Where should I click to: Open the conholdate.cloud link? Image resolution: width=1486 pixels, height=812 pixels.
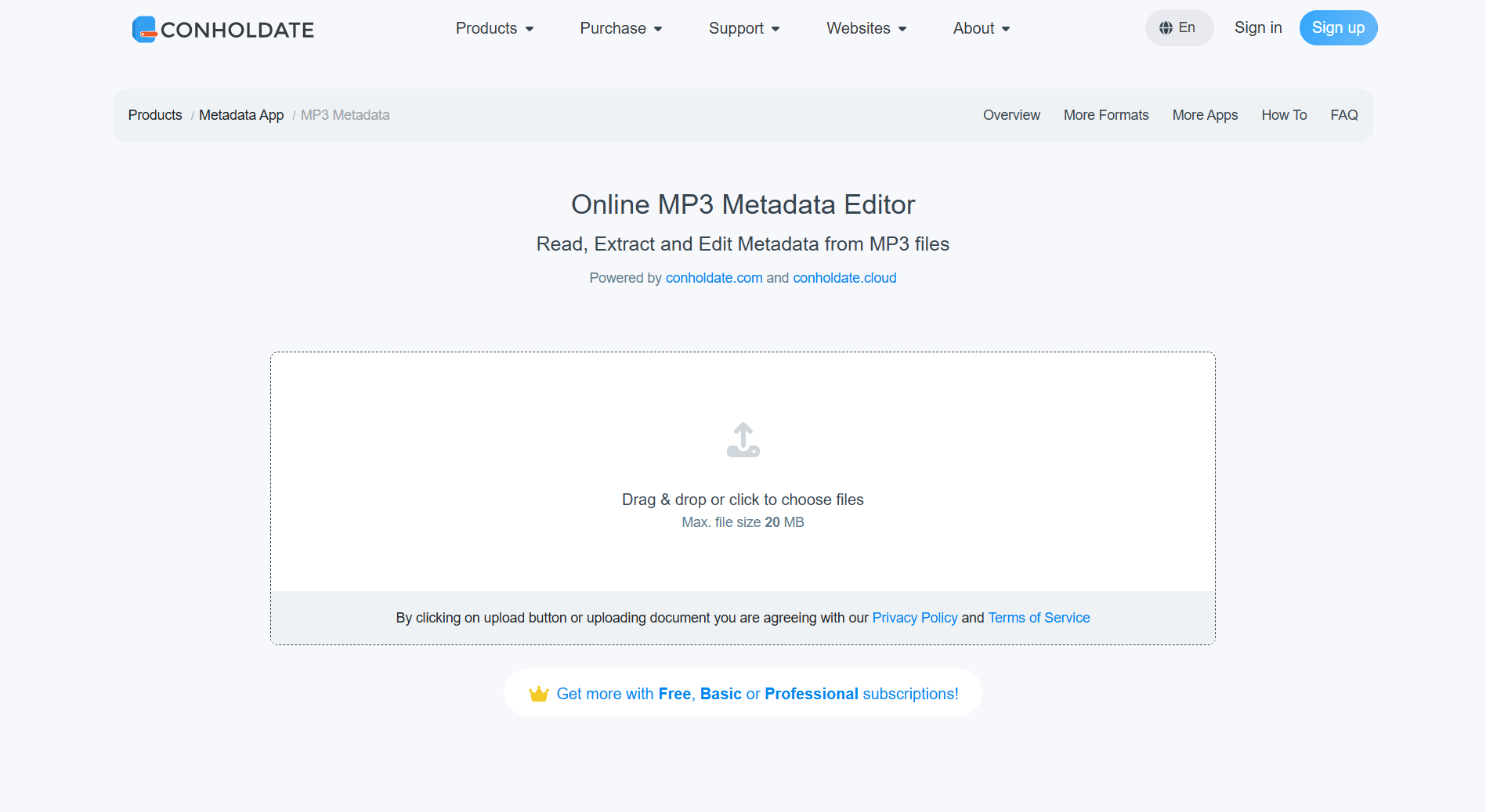point(844,278)
